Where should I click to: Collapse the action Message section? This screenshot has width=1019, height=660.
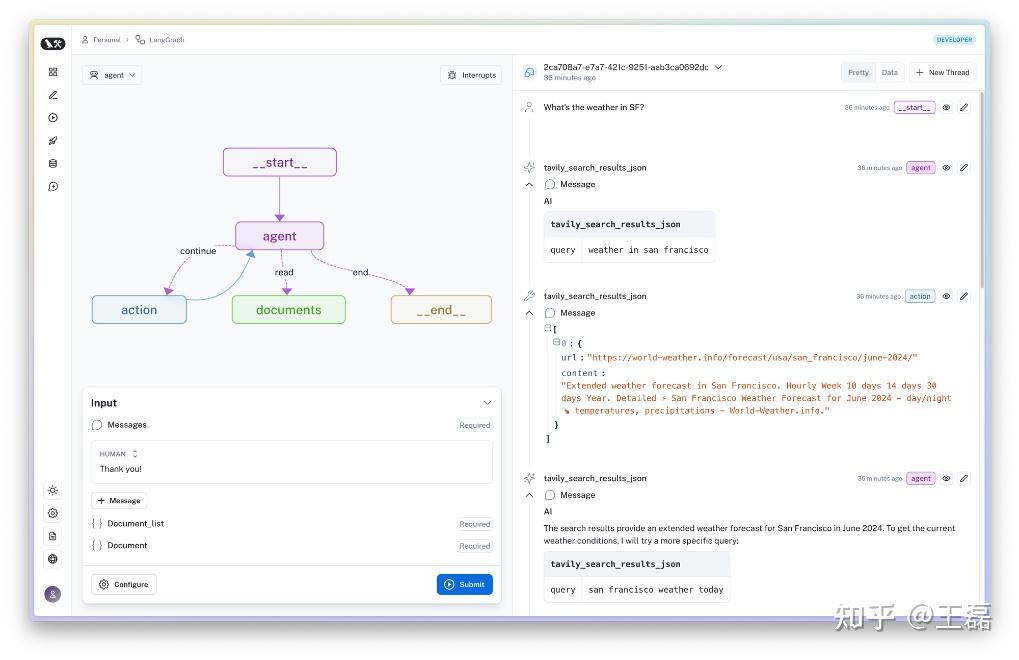[529, 313]
